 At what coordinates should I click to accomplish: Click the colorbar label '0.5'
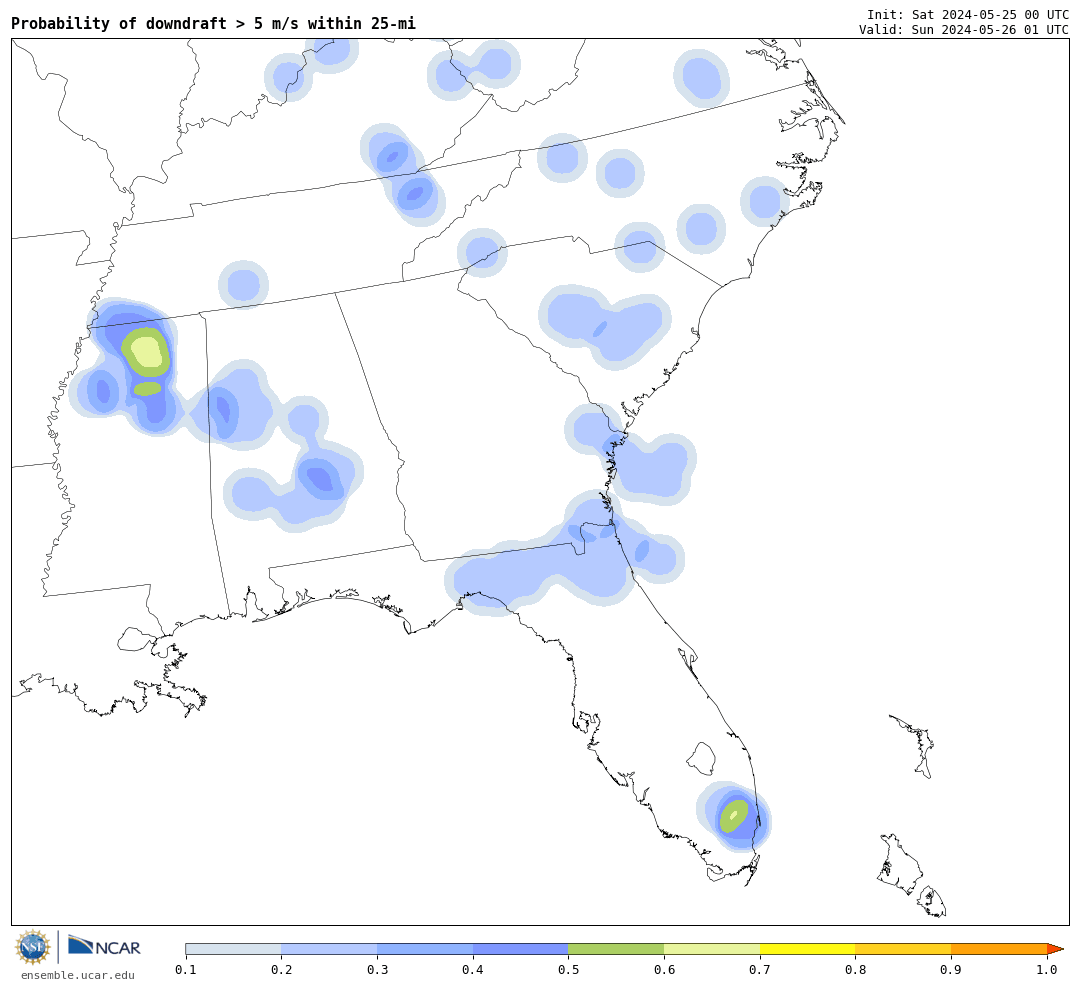[568, 970]
